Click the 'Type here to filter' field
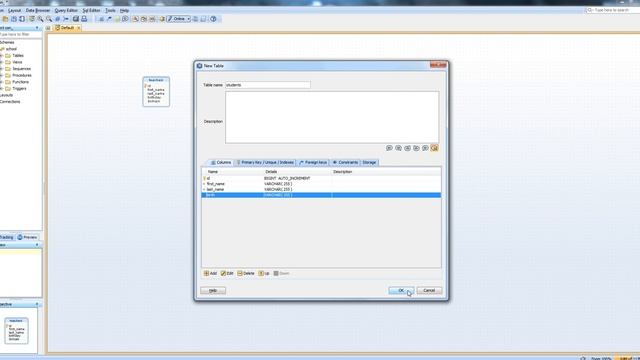Image resolution: width=640 pixels, height=360 pixels. [20, 35]
